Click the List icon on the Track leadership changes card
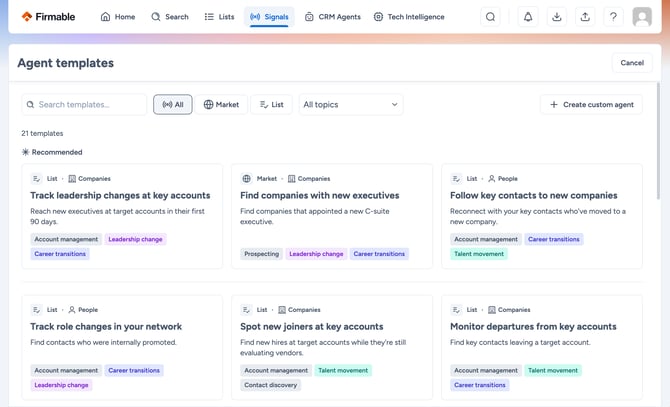670x407 pixels. coord(36,179)
